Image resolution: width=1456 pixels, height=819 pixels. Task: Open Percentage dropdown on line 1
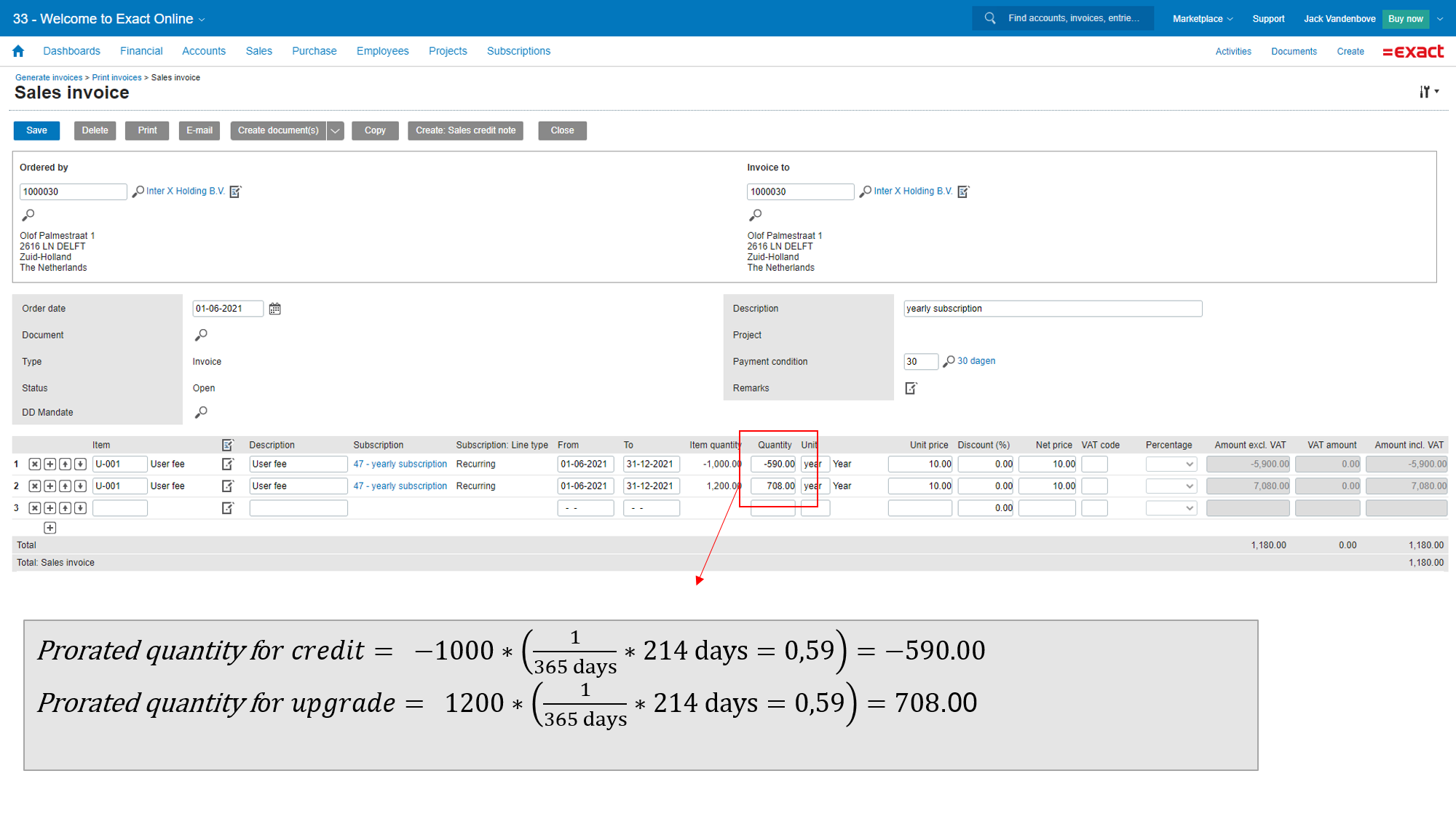point(1171,464)
